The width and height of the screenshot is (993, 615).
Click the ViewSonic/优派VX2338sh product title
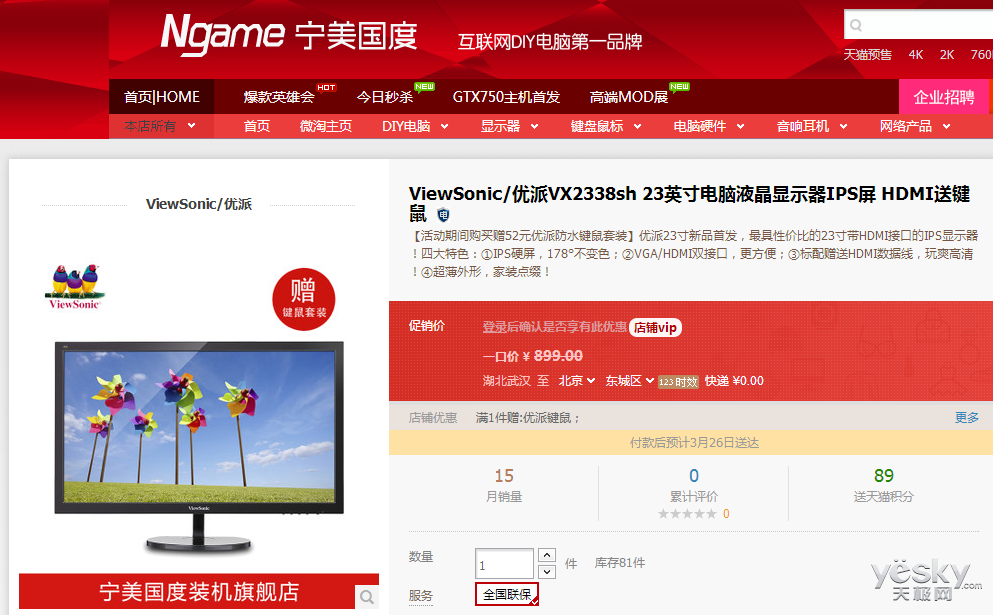point(690,203)
